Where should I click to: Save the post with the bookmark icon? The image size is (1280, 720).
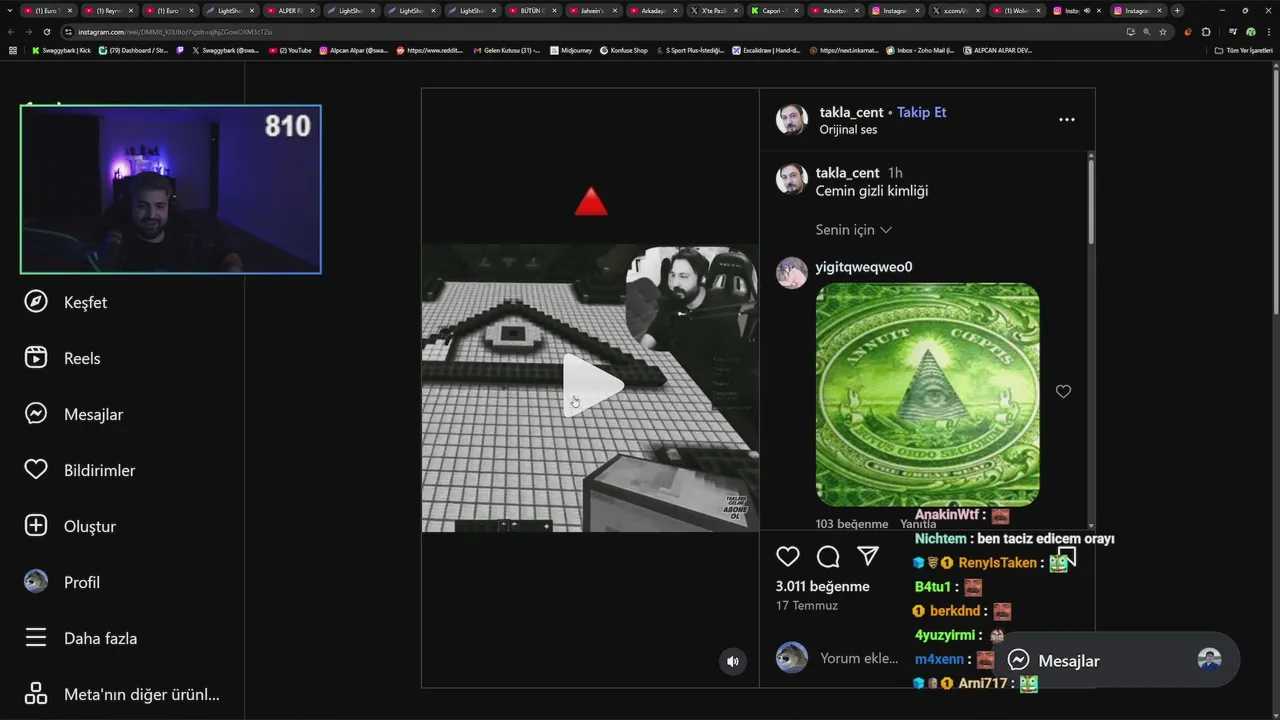(x=1067, y=556)
